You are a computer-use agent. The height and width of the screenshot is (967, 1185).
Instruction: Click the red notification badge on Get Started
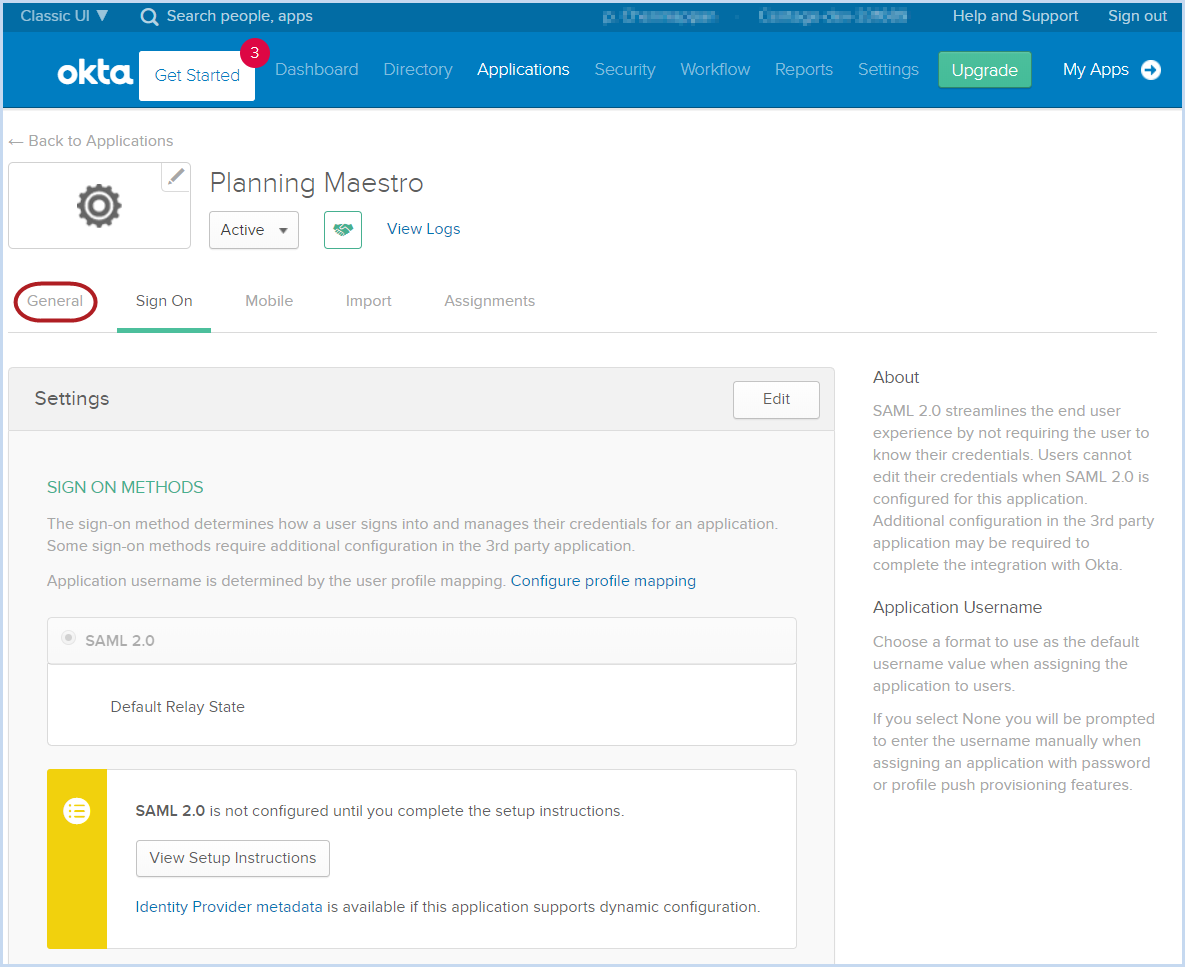pyautogui.click(x=255, y=53)
